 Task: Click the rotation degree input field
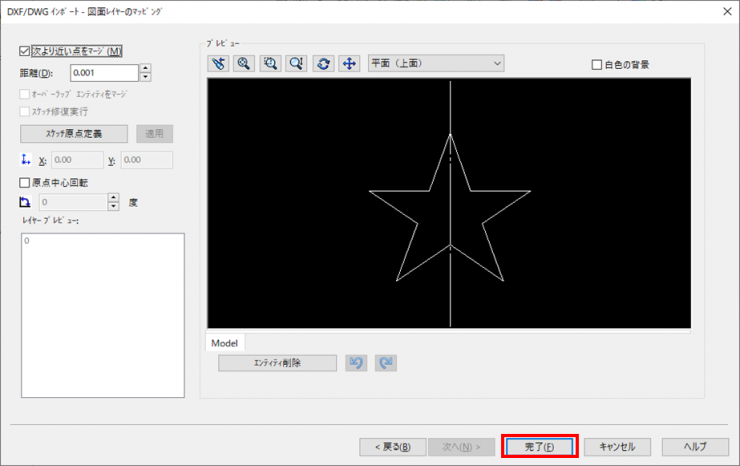pyautogui.click(x=73, y=202)
